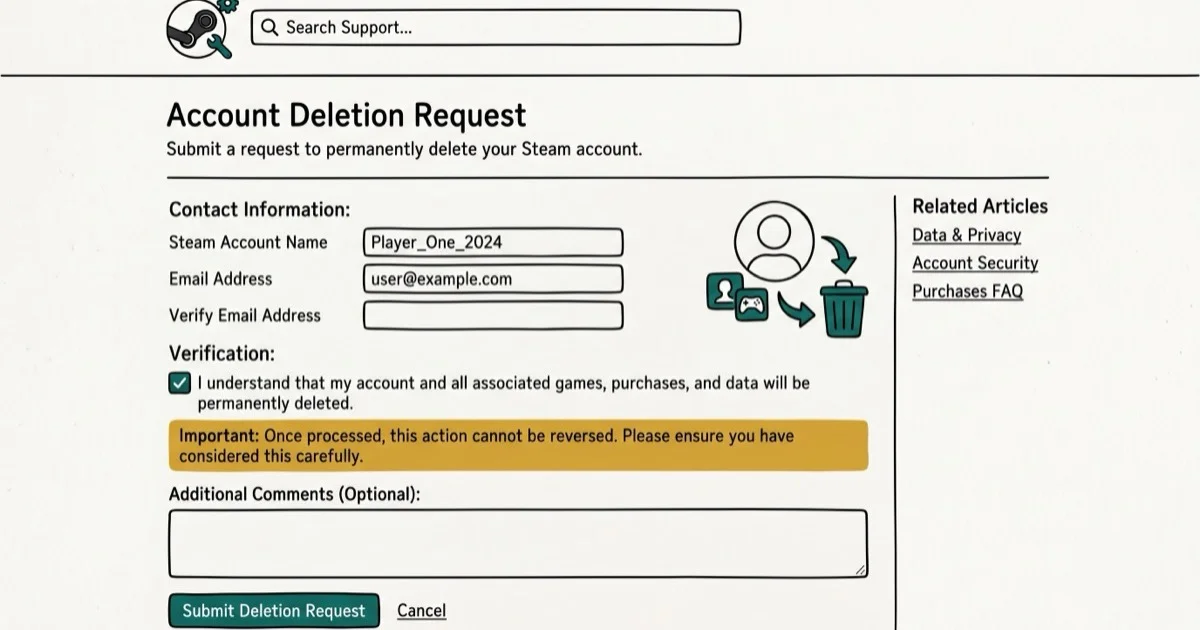
Task: Click the Cancel link
Action: point(421,610)
